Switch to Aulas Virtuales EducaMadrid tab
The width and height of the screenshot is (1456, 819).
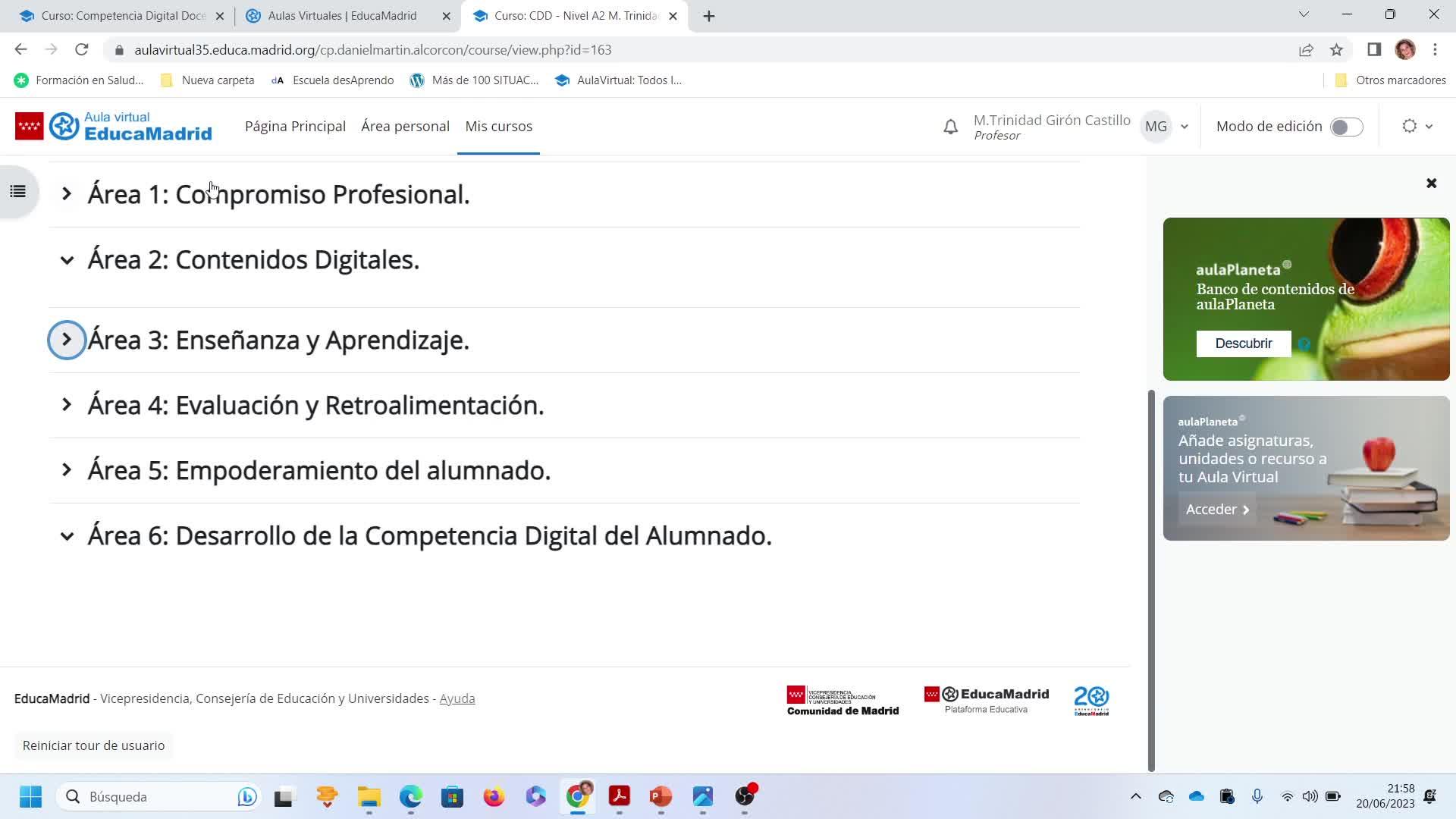342,16
